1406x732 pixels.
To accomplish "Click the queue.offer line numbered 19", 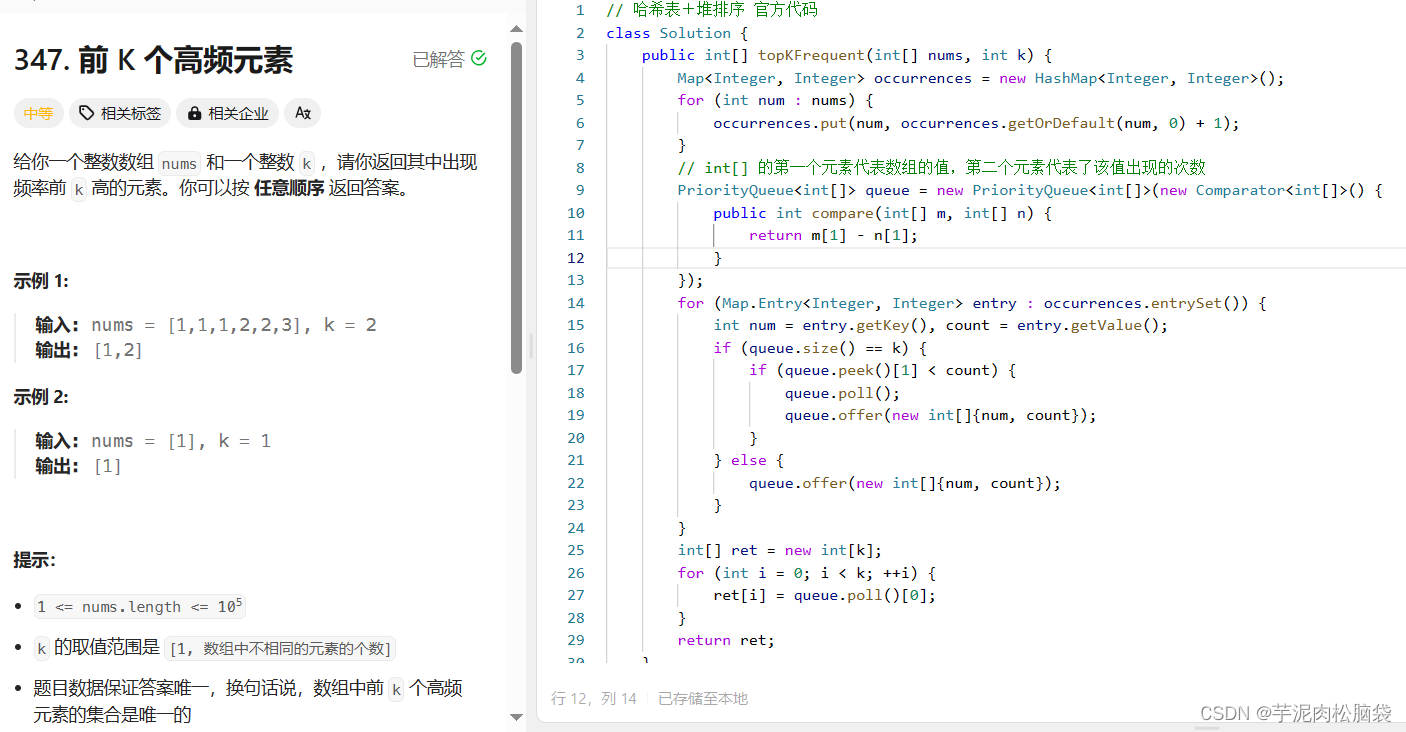I will click(940, 415).
